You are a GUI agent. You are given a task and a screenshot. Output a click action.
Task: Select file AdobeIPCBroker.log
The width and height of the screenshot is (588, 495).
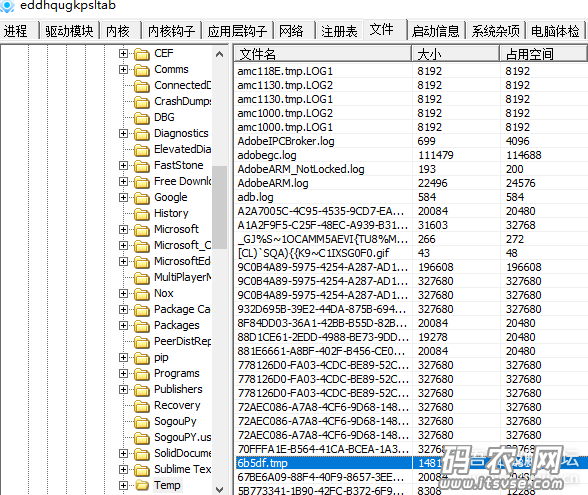click(286, 141)
